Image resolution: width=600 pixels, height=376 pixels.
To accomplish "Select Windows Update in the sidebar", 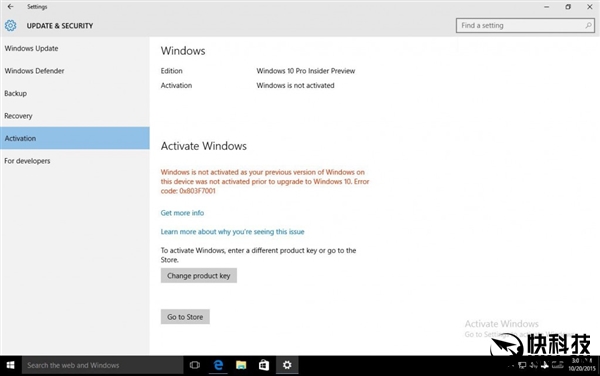I will pos(75,49).
